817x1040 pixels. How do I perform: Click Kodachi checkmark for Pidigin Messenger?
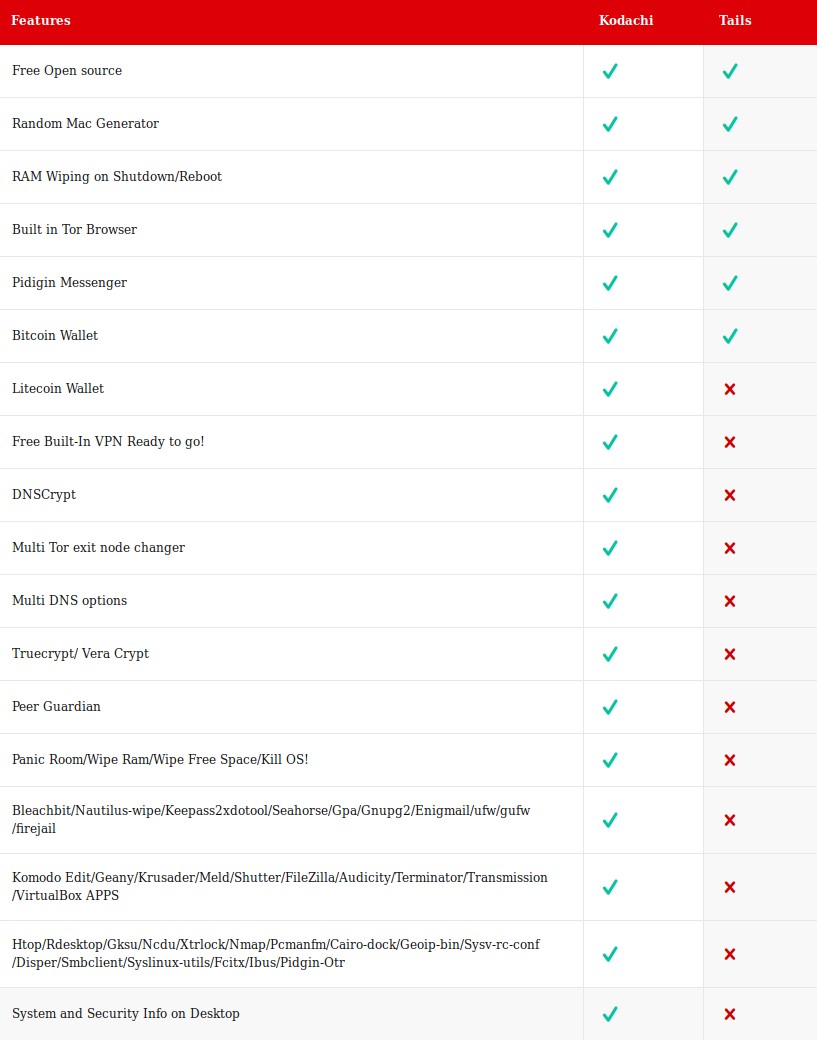610,283
